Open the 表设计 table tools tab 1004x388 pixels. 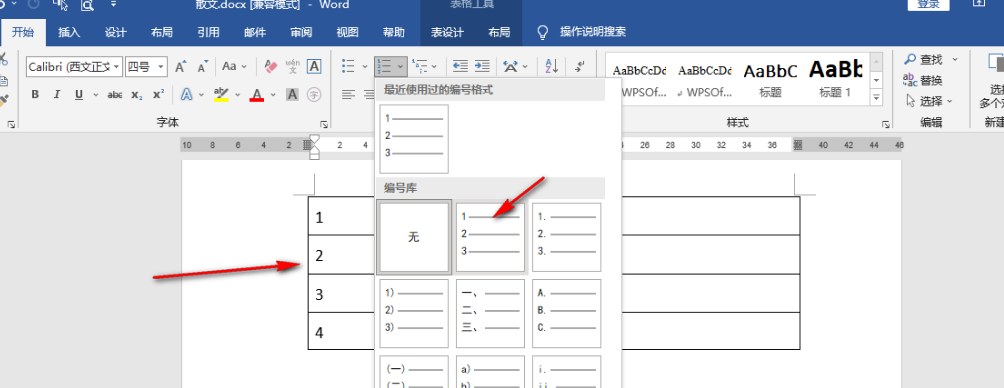[447, 33]
